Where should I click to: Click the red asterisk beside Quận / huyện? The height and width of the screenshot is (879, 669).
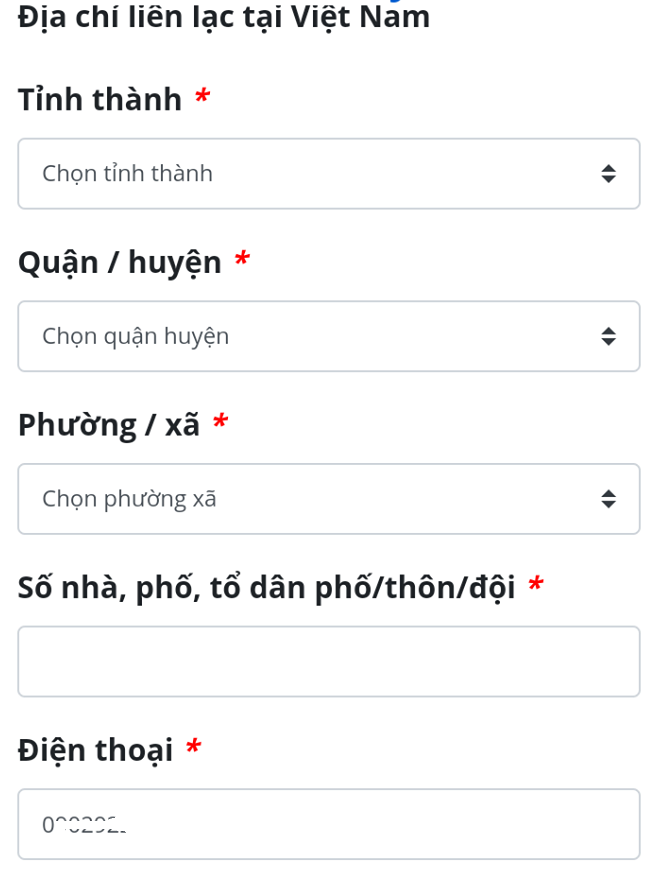tap(242, 258)
